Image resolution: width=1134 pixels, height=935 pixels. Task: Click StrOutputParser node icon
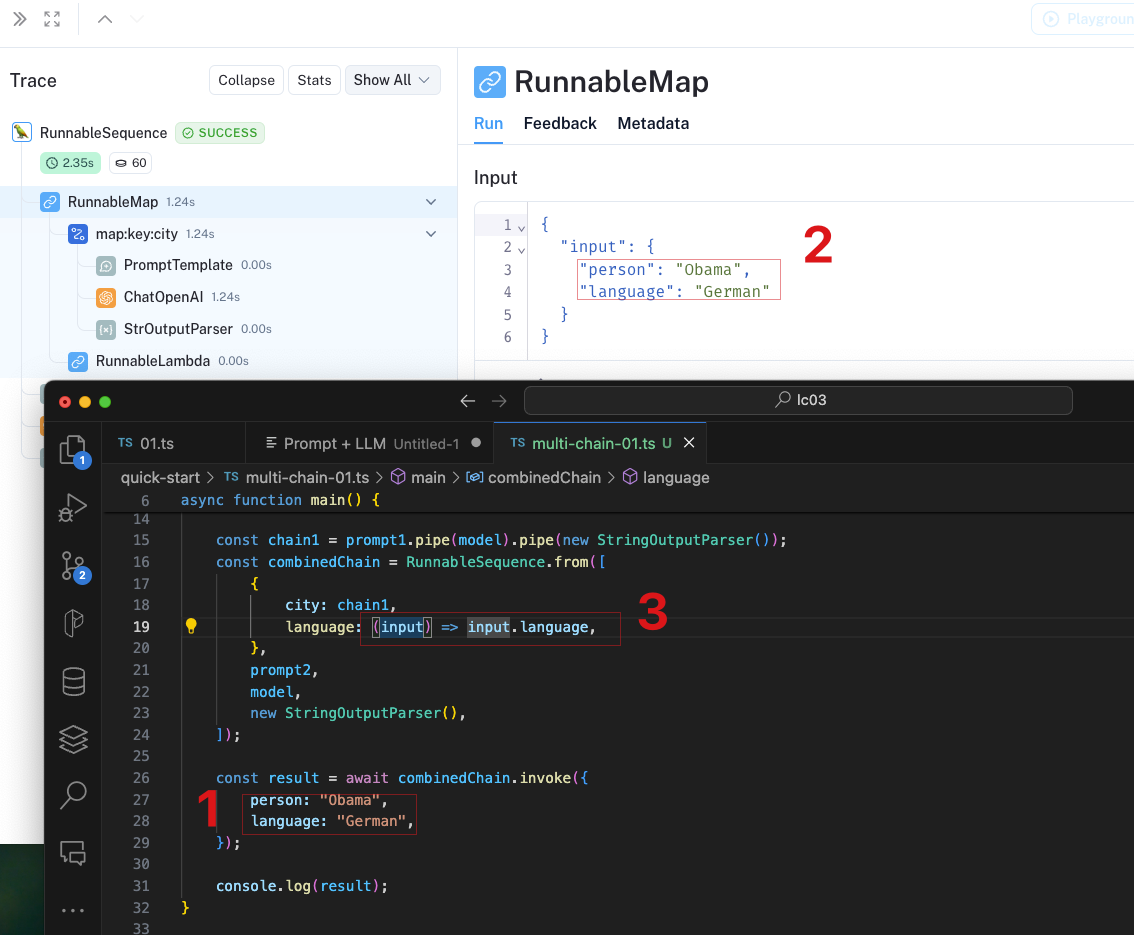coord(106,330)
